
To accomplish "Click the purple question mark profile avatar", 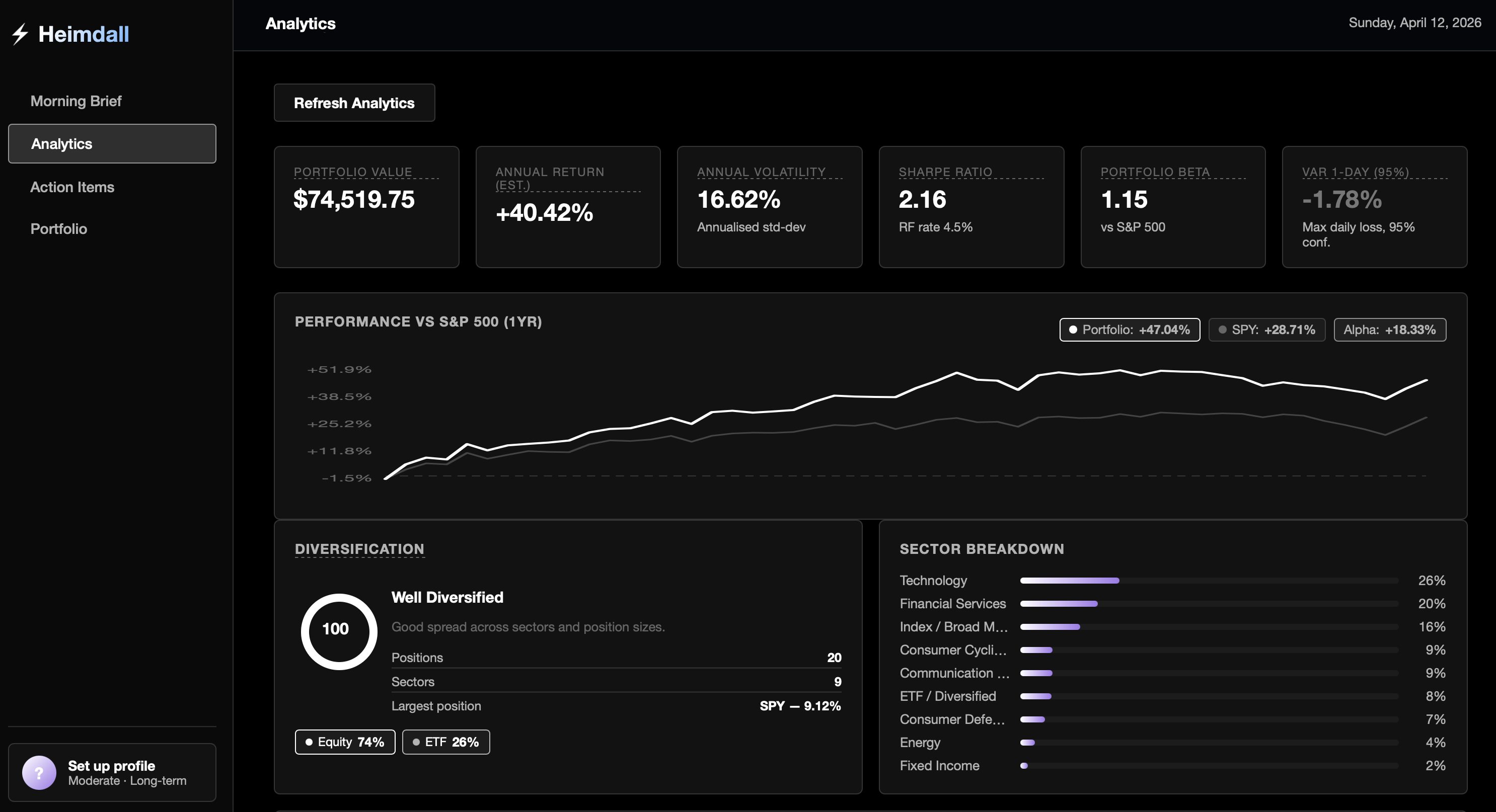I will (39, 773).
